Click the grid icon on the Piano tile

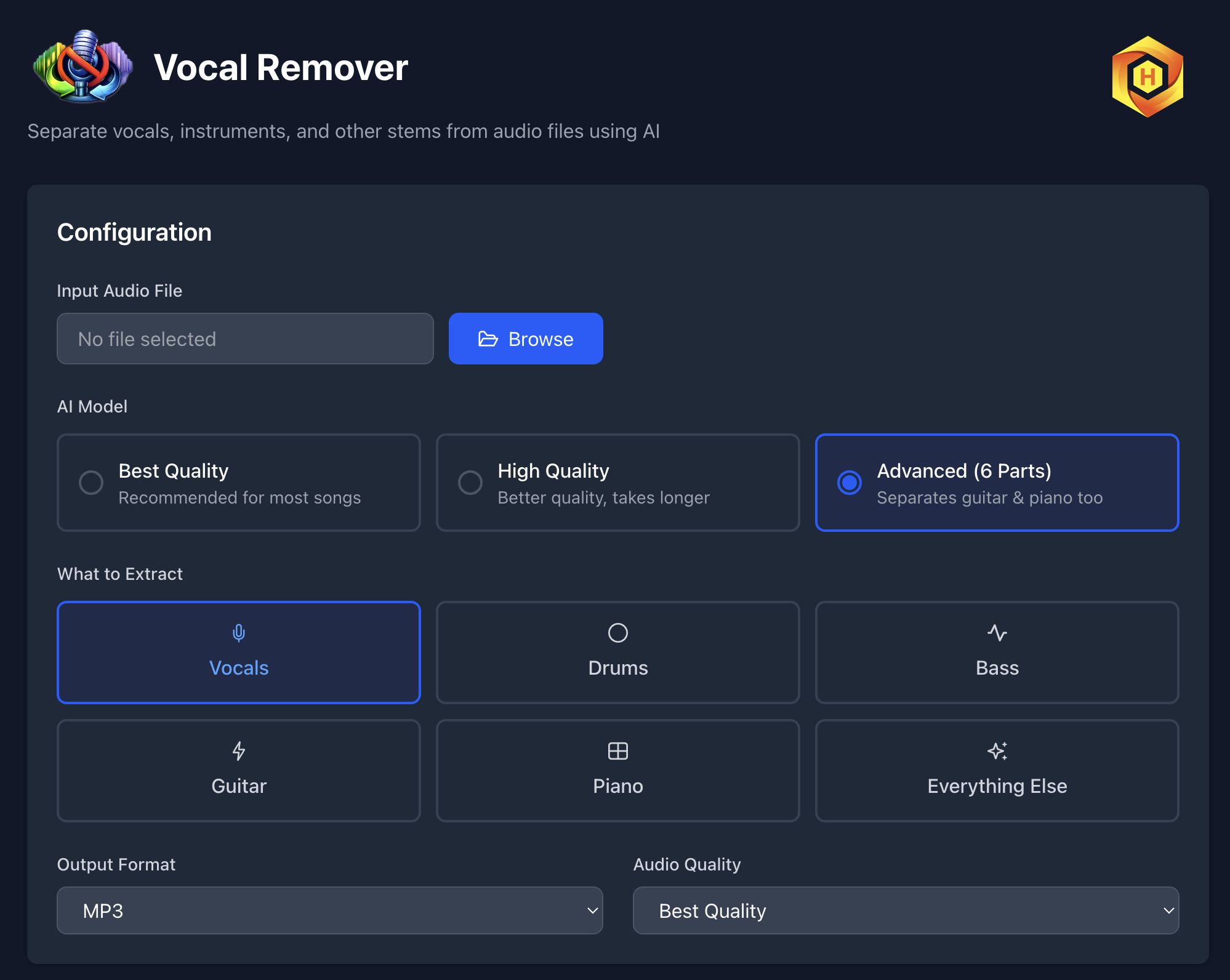pos(617,750)
